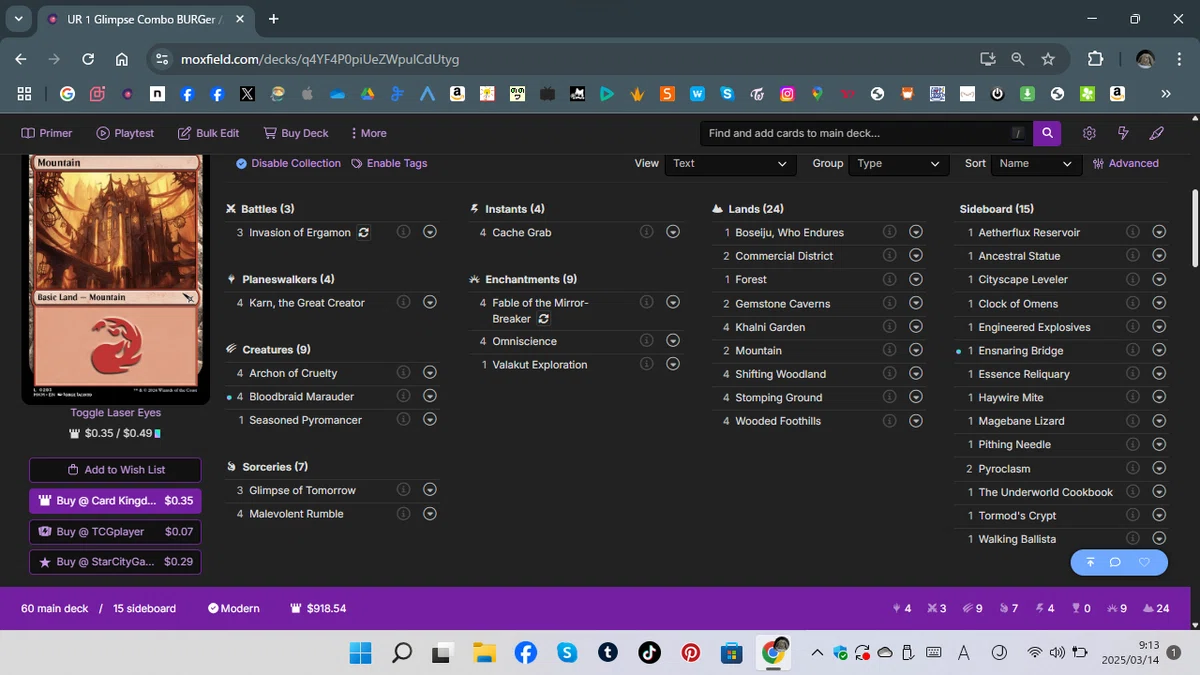Enable Tags toggle
This screenshot has width=1200, height=675.
[389, 163]
